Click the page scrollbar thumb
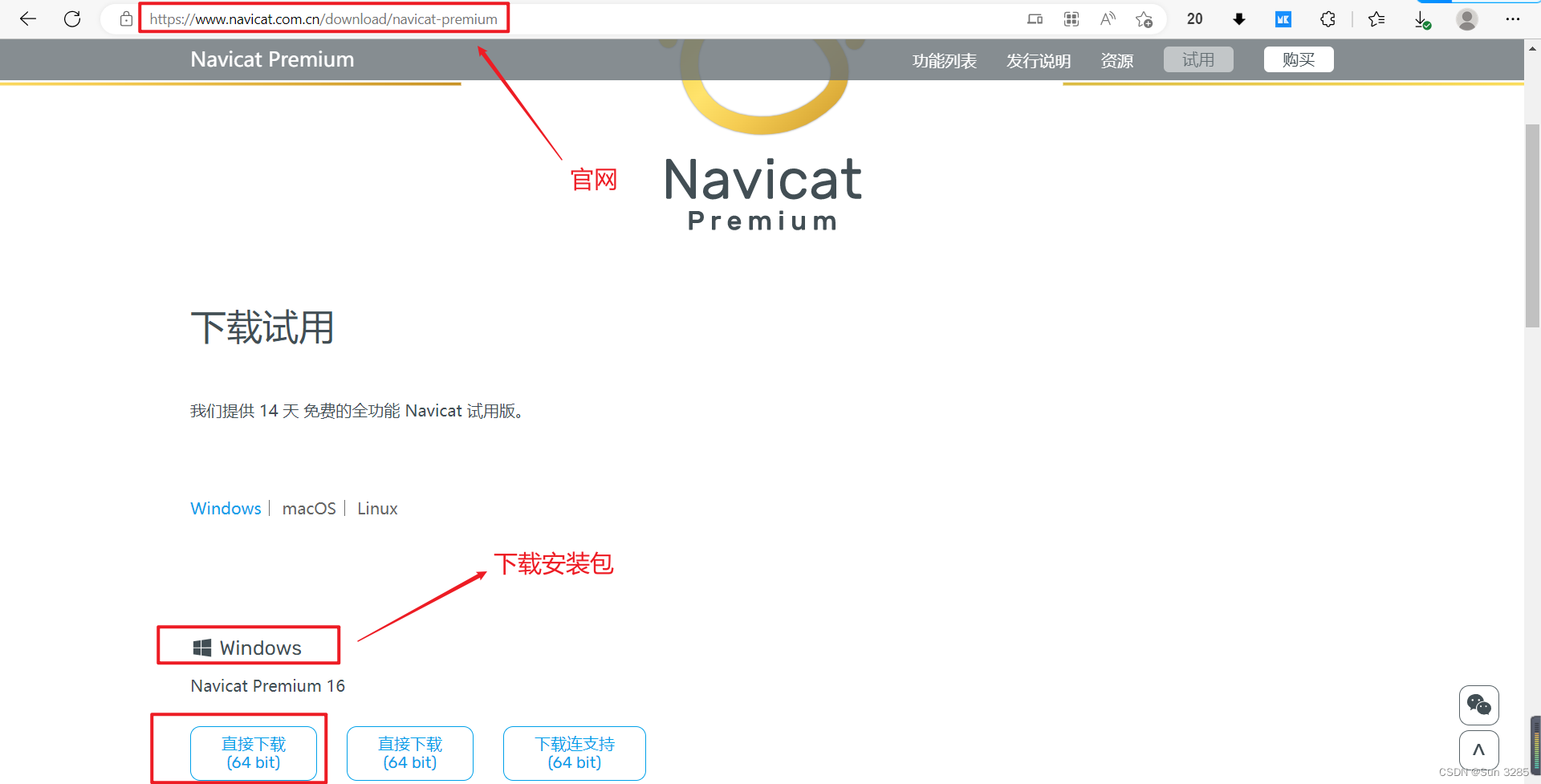 (1532, 225)
